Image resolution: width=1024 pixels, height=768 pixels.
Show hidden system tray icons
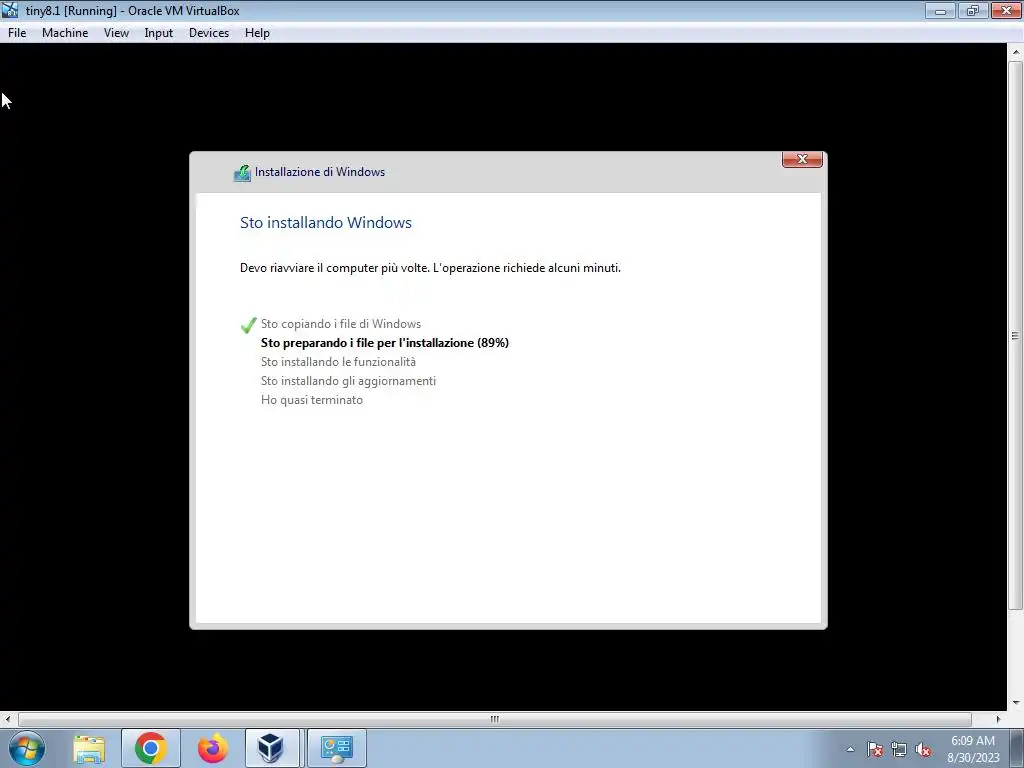click(850, 749)
